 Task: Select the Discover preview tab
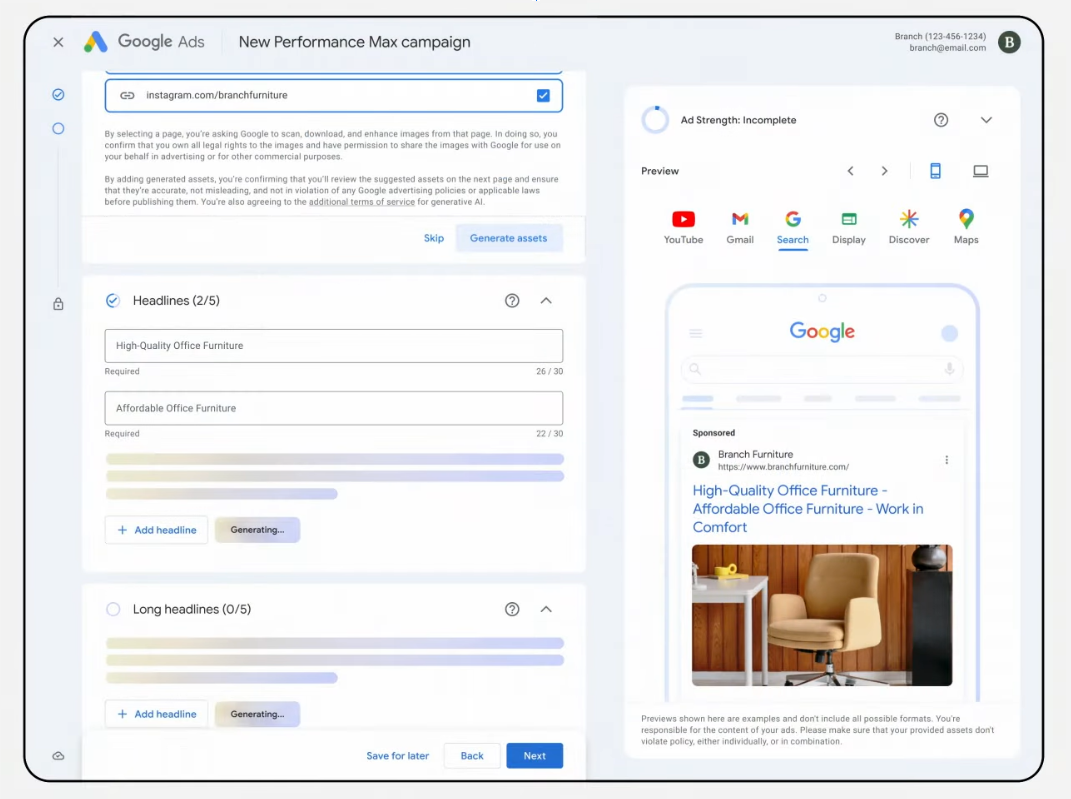[x=908, y=227]
